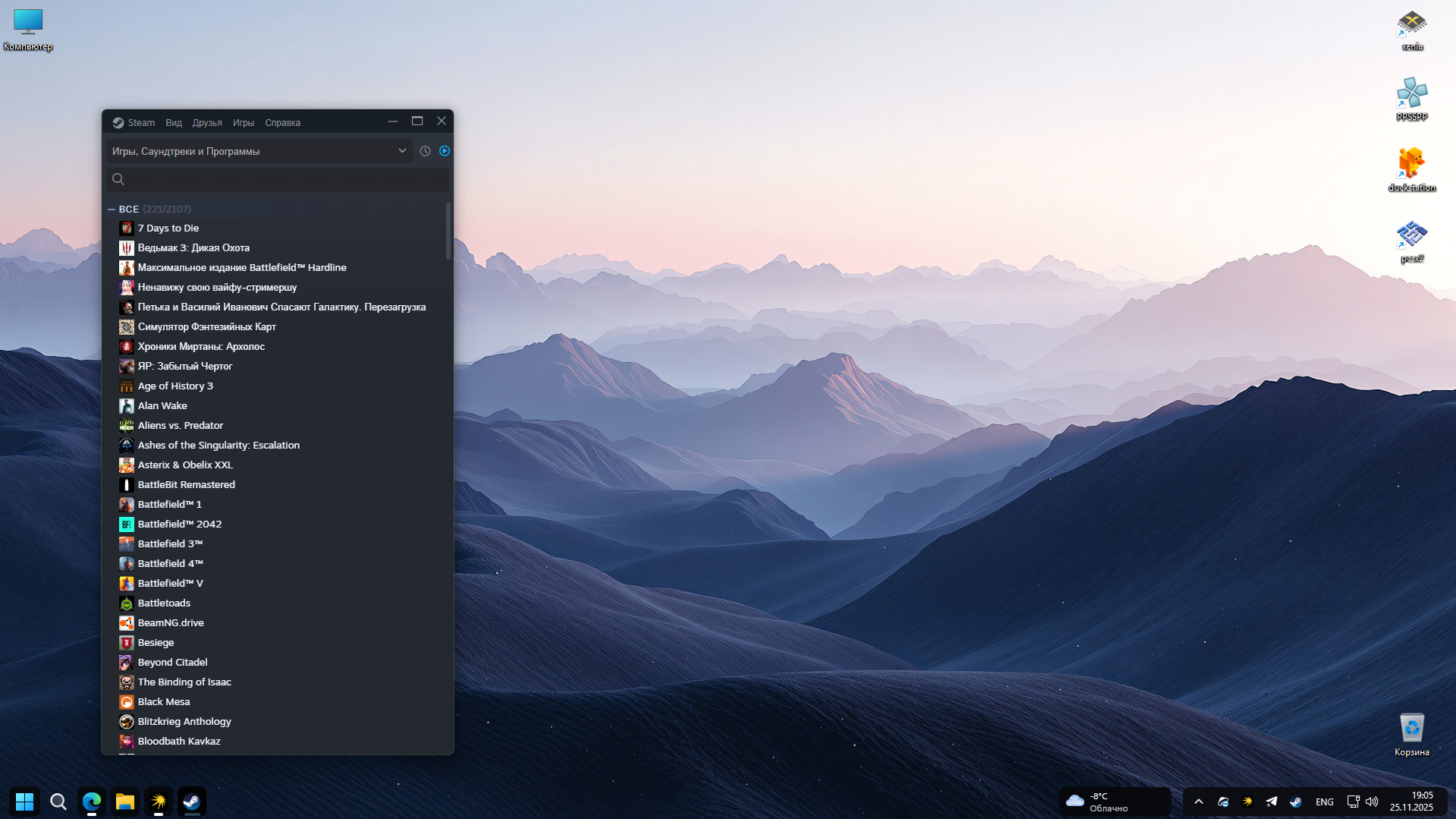Select the Корзина recycle bin icon

(1412, 735)
